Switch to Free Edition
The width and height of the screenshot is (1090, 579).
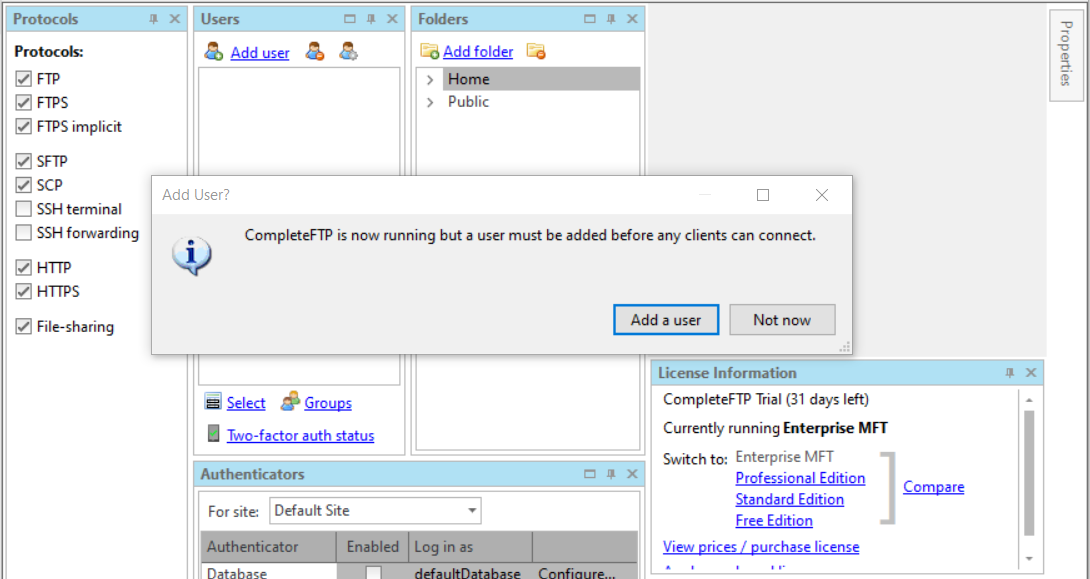pos(774,520)
